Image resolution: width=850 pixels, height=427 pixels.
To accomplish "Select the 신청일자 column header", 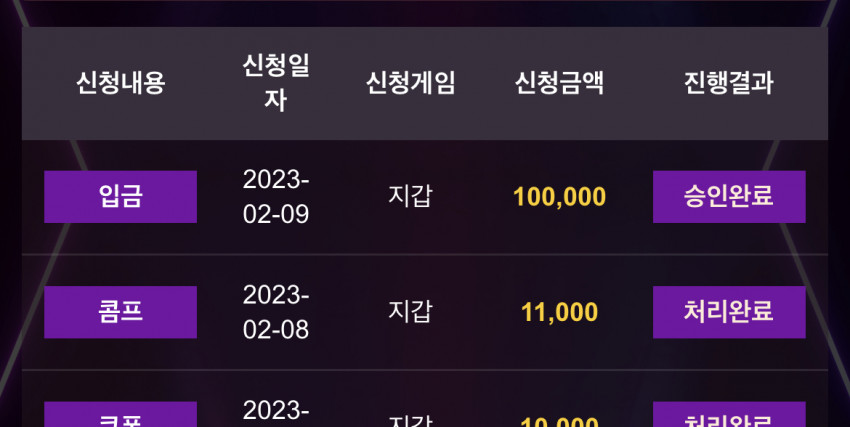I will point(275,83).
